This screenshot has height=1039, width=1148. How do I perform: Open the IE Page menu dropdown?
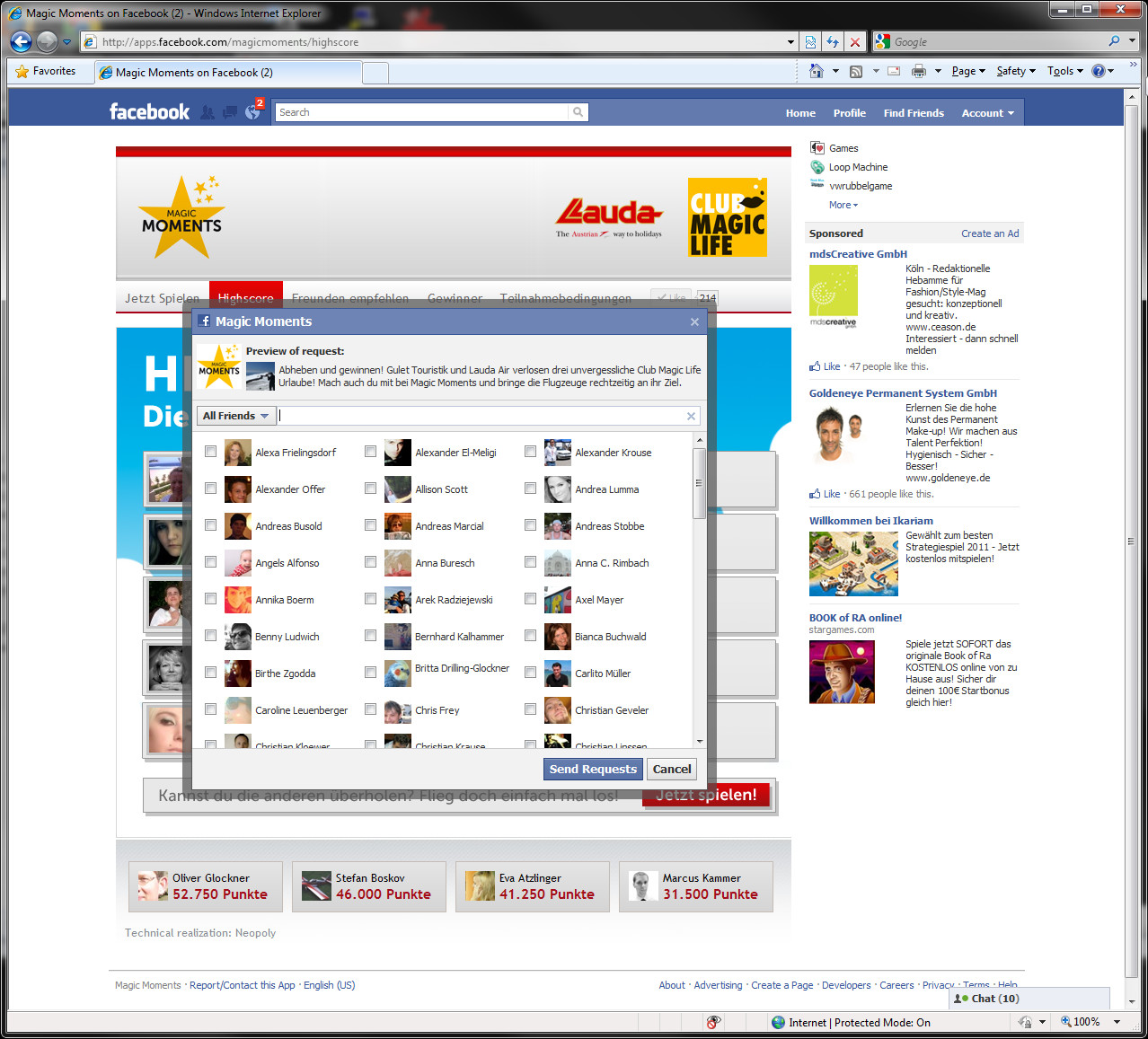pos(968,71)
